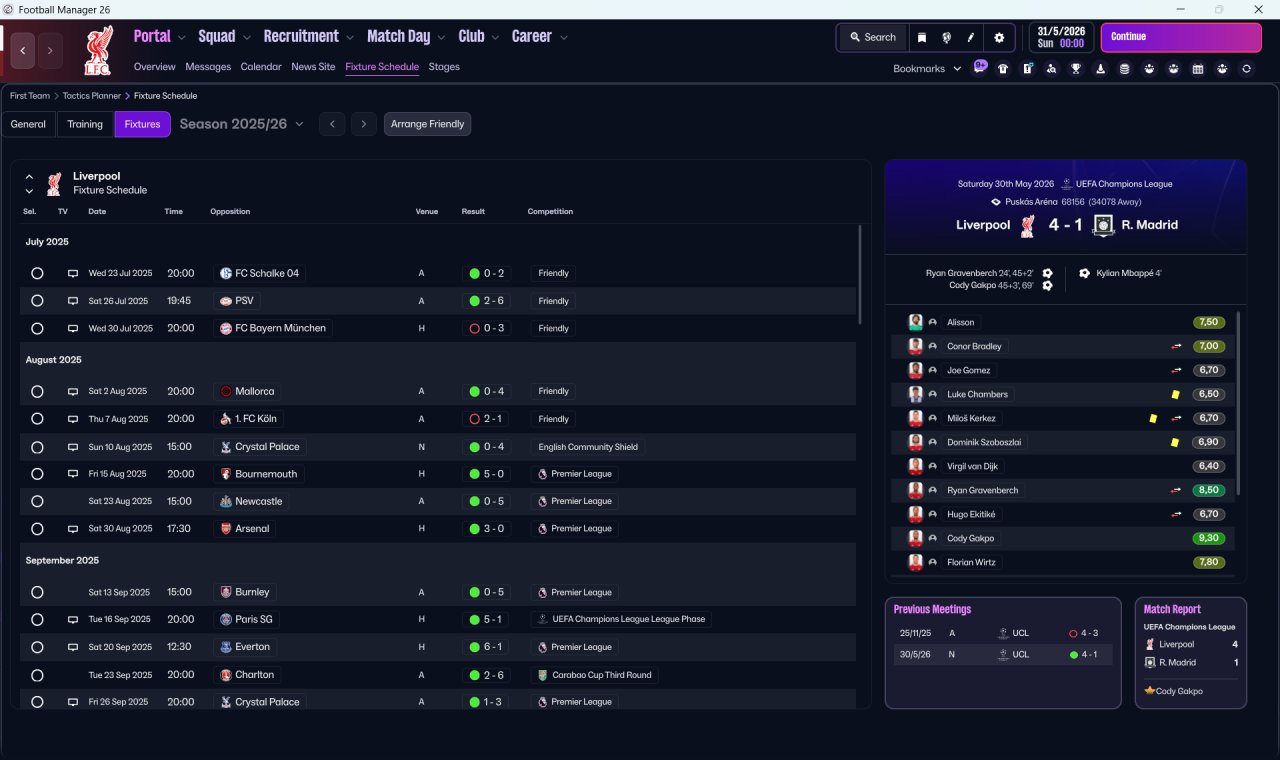
Task: Click the Arrange Friendly button
Action: 427,124
